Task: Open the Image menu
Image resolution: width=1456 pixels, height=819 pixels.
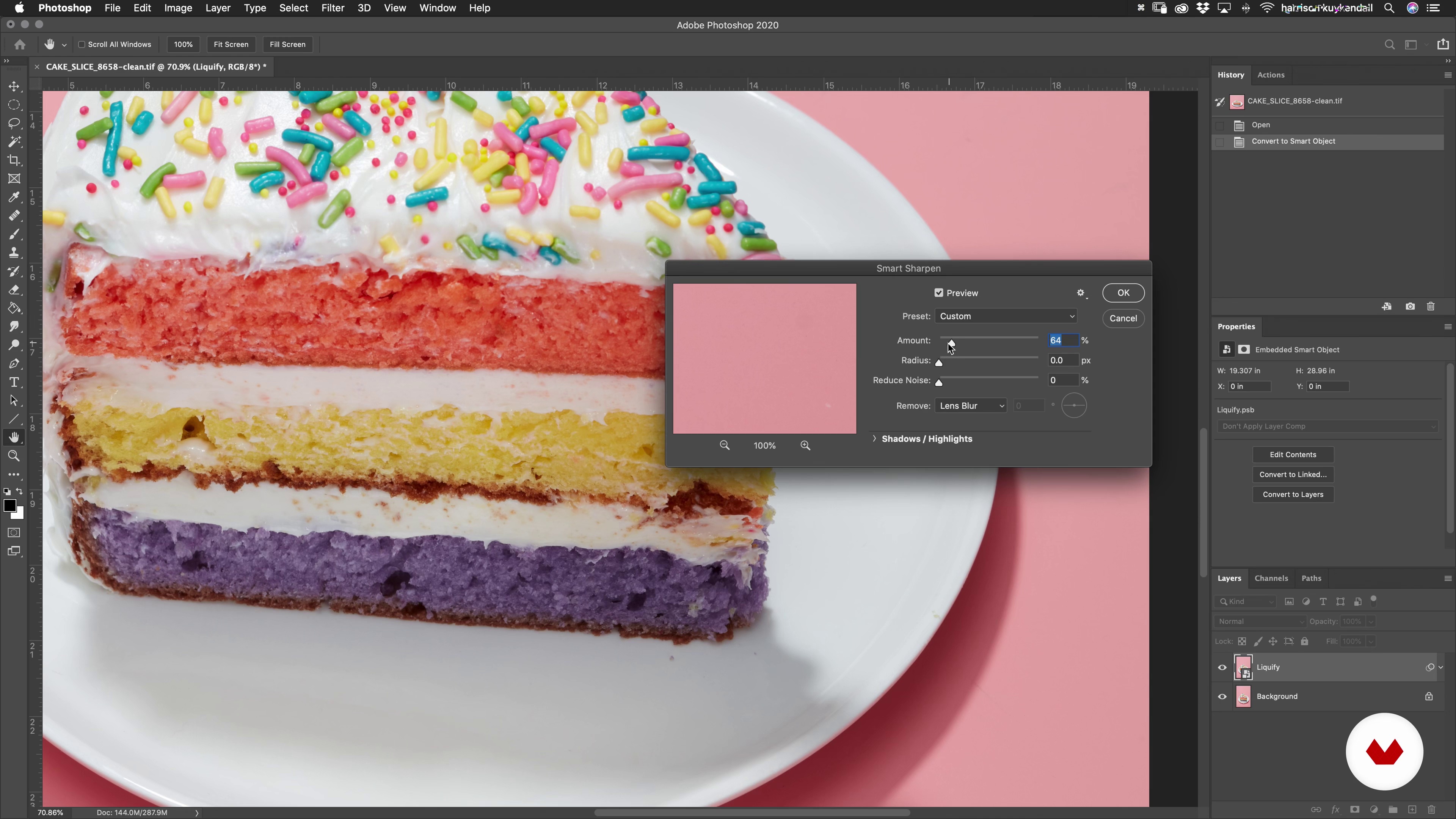Action: pyautogui.click(x=178, y=8)
